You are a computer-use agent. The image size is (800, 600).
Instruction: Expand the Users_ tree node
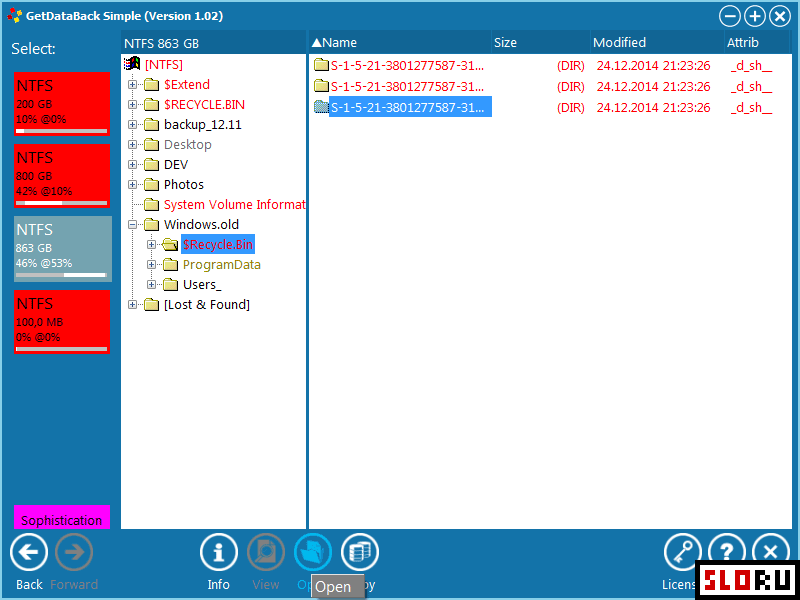[x=152, y=285]
